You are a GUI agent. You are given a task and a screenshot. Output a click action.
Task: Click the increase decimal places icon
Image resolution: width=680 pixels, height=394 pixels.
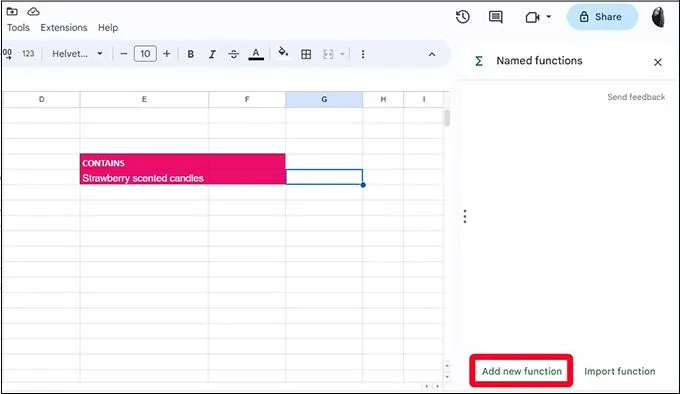click(x=7, y=54)
